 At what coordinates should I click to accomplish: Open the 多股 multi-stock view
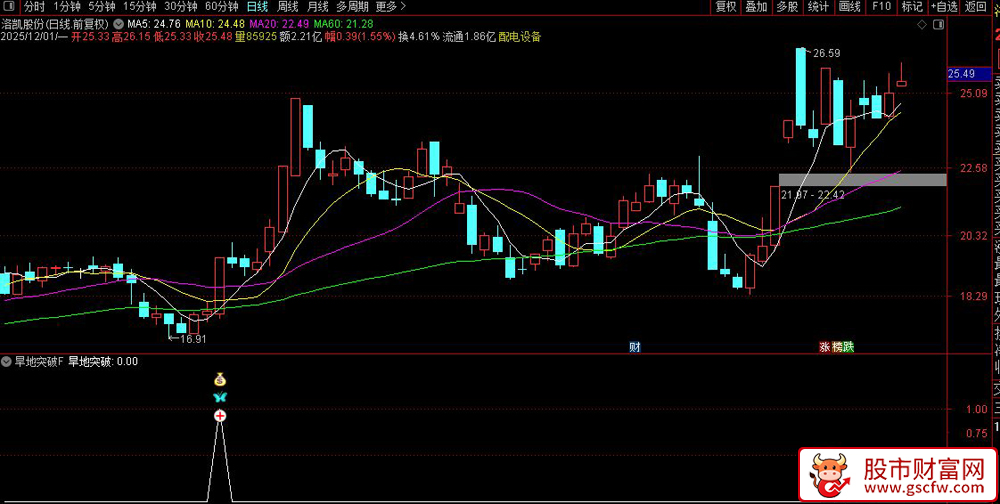(x=787, y=7)
